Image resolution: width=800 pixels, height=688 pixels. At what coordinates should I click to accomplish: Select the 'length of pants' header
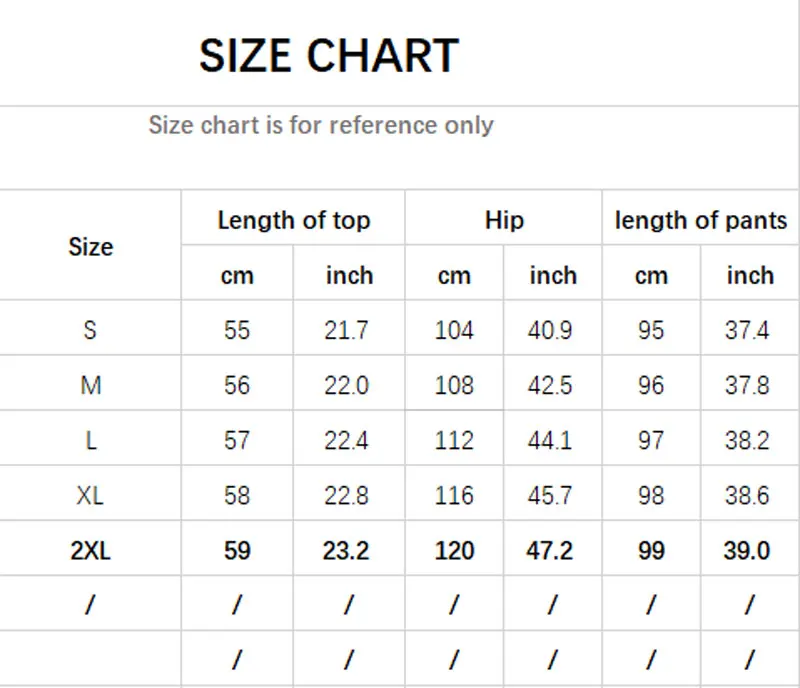point(700,221)
